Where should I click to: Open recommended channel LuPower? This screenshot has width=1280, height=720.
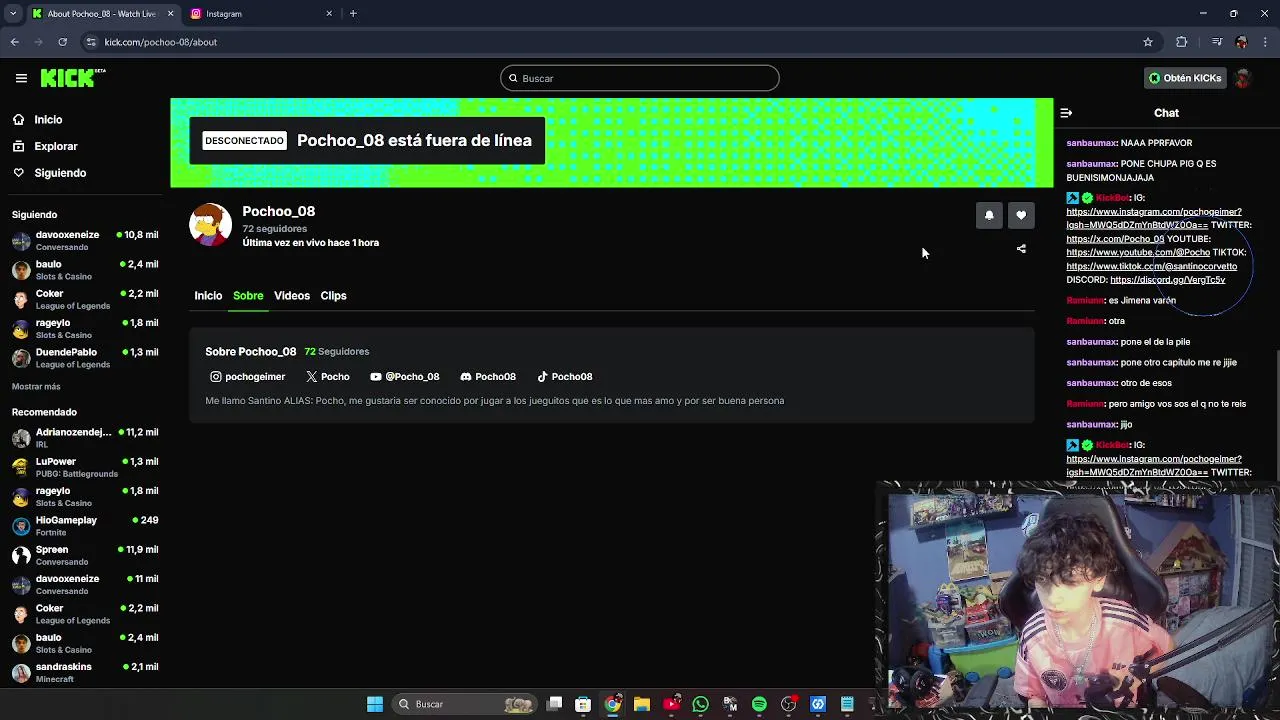tap(85, 467)
